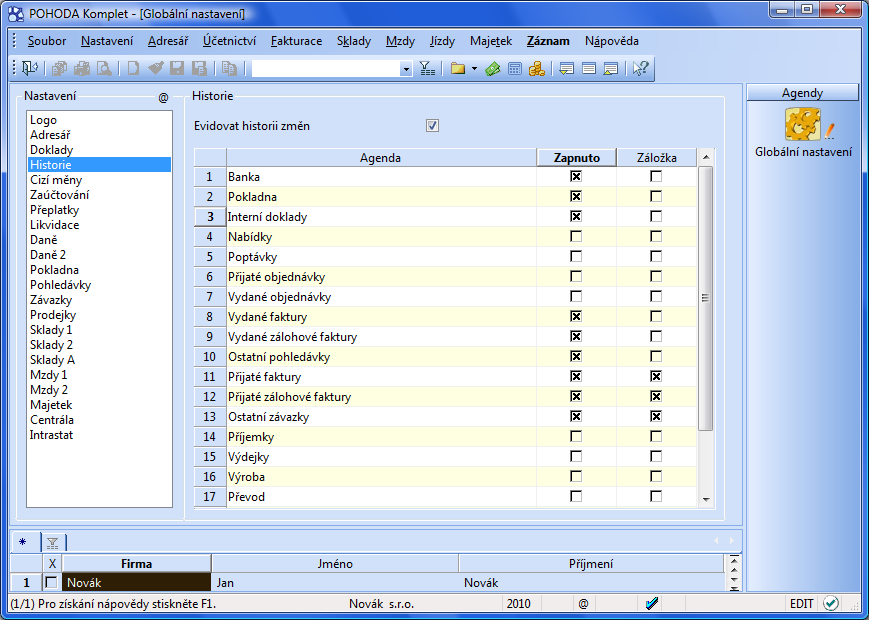Click the funnel filter tab below panel
This screenshot has height=620, width=869.
coord(53,542)
